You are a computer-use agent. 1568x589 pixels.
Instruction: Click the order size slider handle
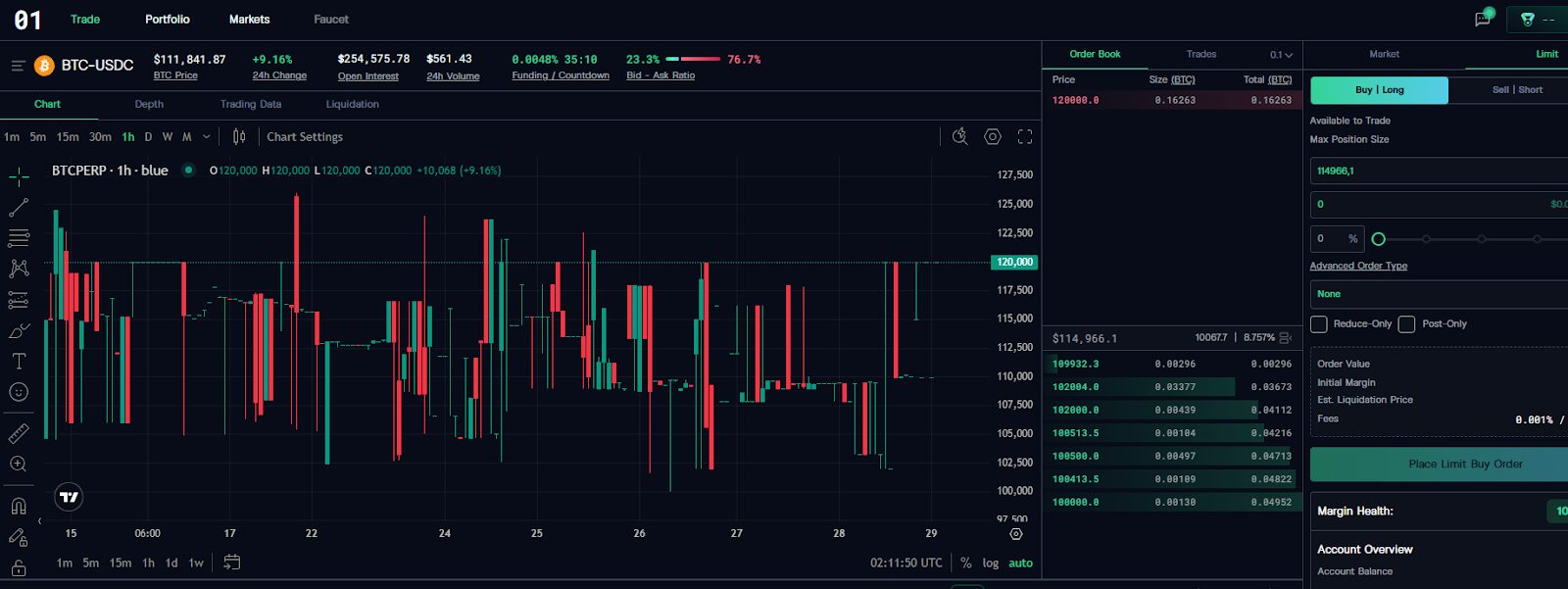point(1378,239)
